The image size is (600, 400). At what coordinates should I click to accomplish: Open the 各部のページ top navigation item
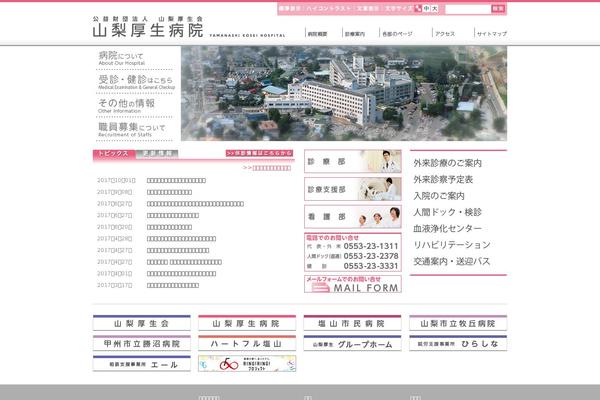click(397, 34)
